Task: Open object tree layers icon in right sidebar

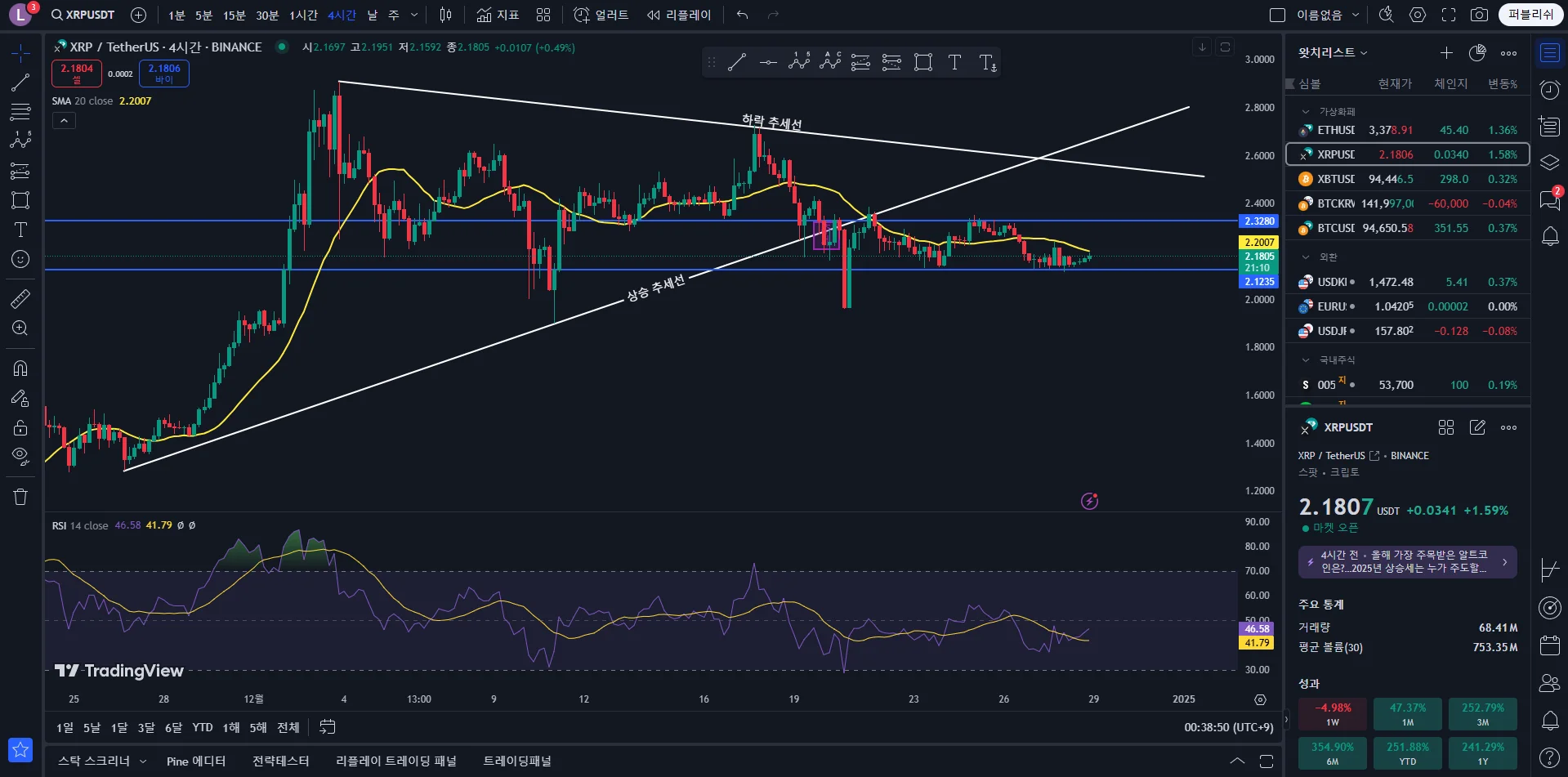Action: (x=1550, y=163)
